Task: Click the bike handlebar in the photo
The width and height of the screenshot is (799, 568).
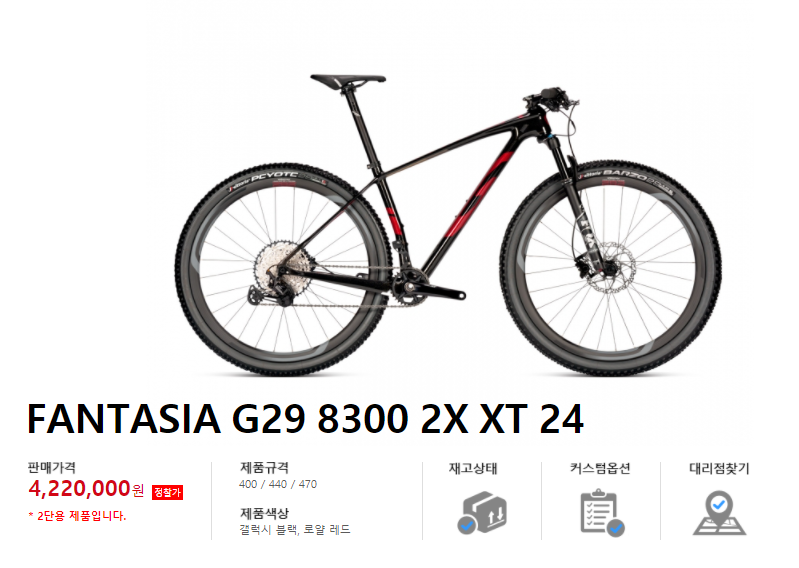Action: click(x=549, y=98)
